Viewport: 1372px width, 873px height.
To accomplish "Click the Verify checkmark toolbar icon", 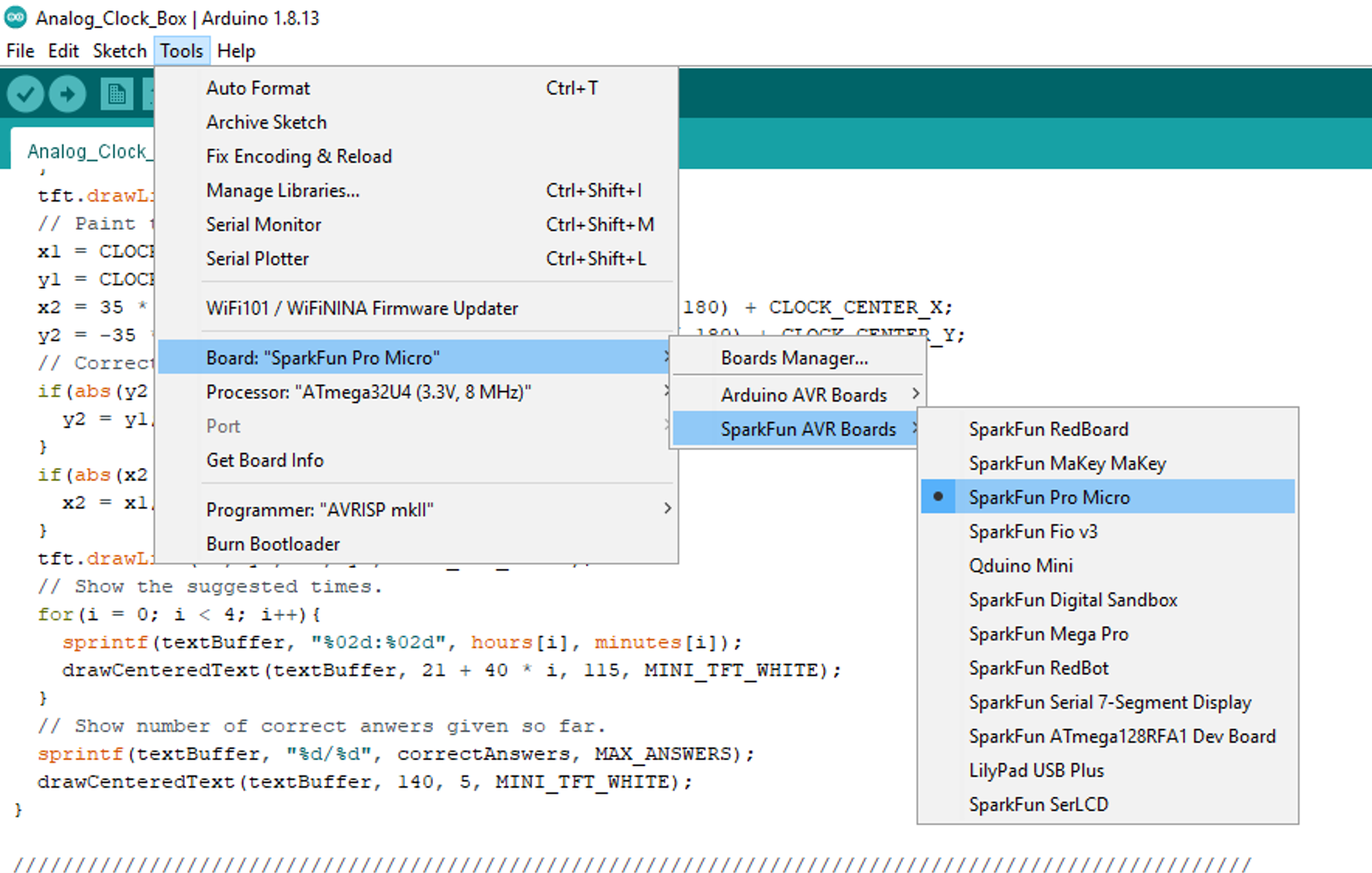I will click(x=26, y=94).
